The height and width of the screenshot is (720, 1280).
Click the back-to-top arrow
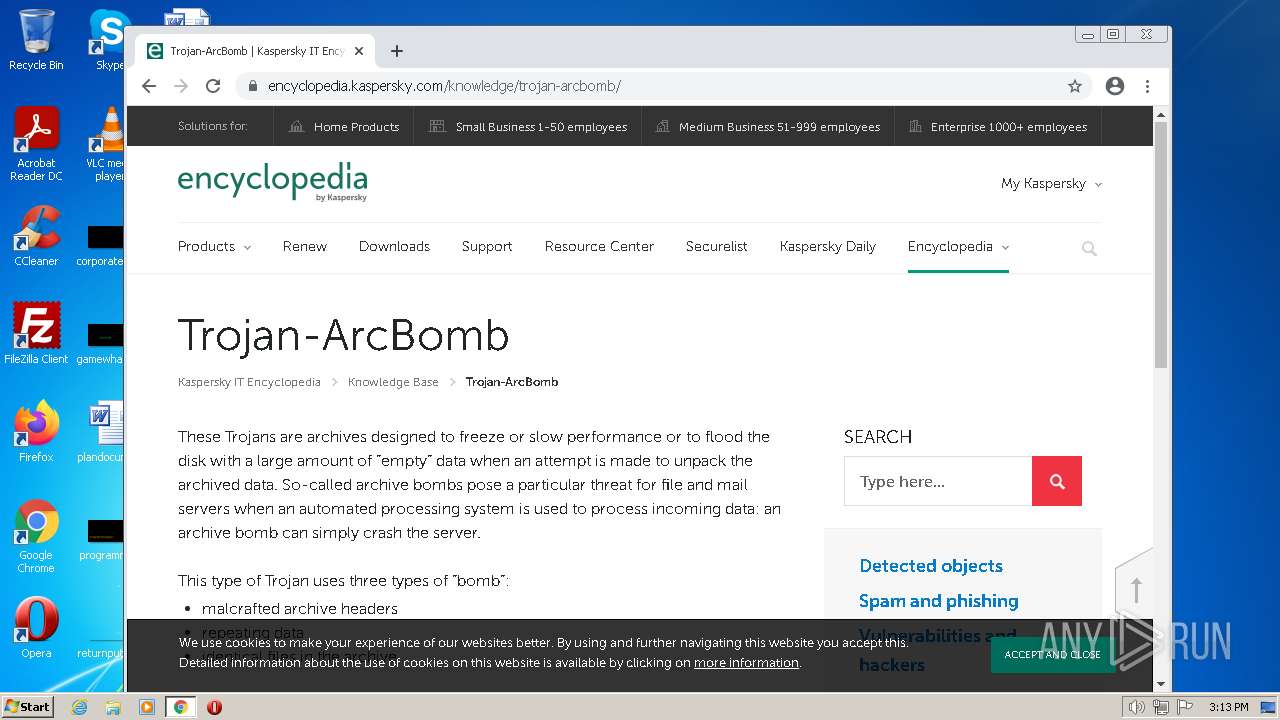coord(1136,588)
